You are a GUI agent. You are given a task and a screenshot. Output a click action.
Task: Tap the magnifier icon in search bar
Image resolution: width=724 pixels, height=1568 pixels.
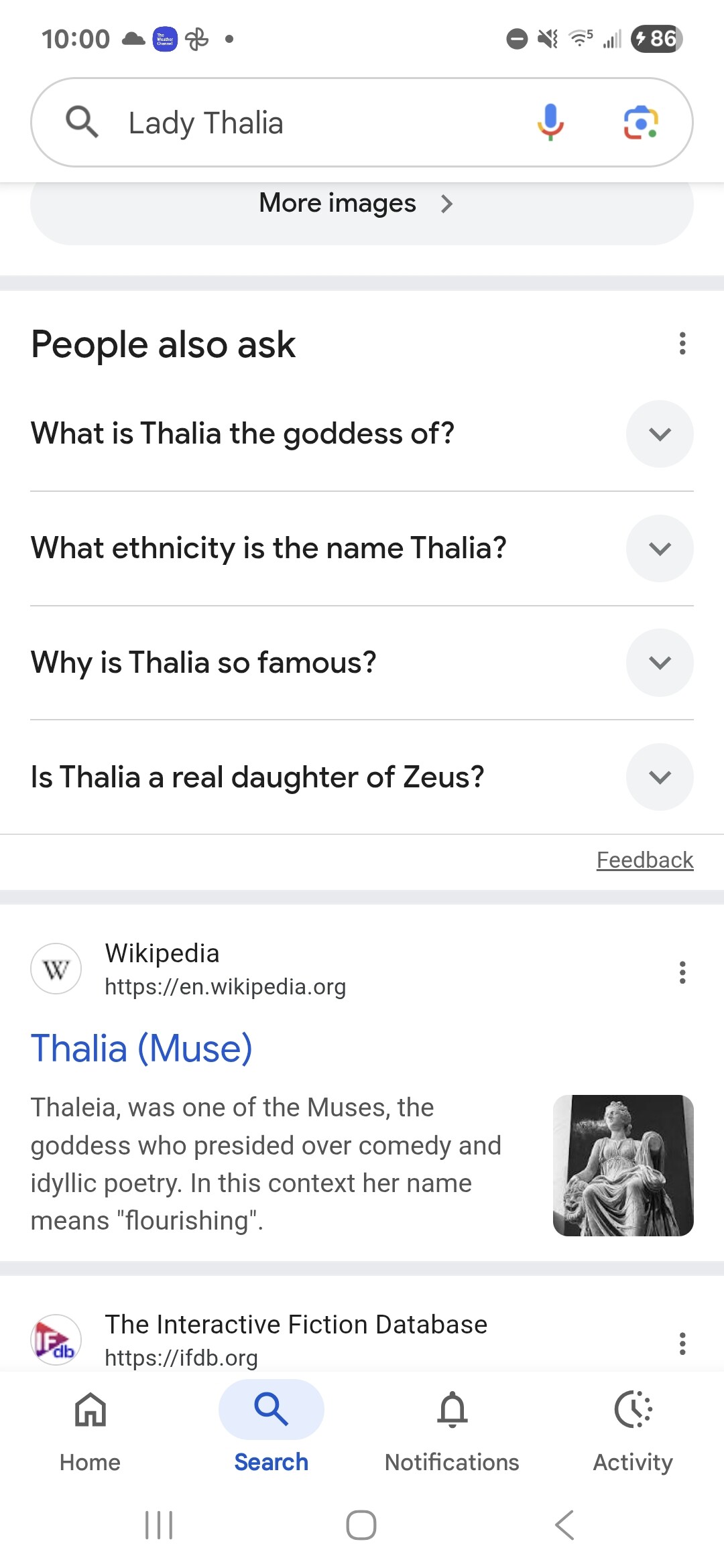pos(82,123)
